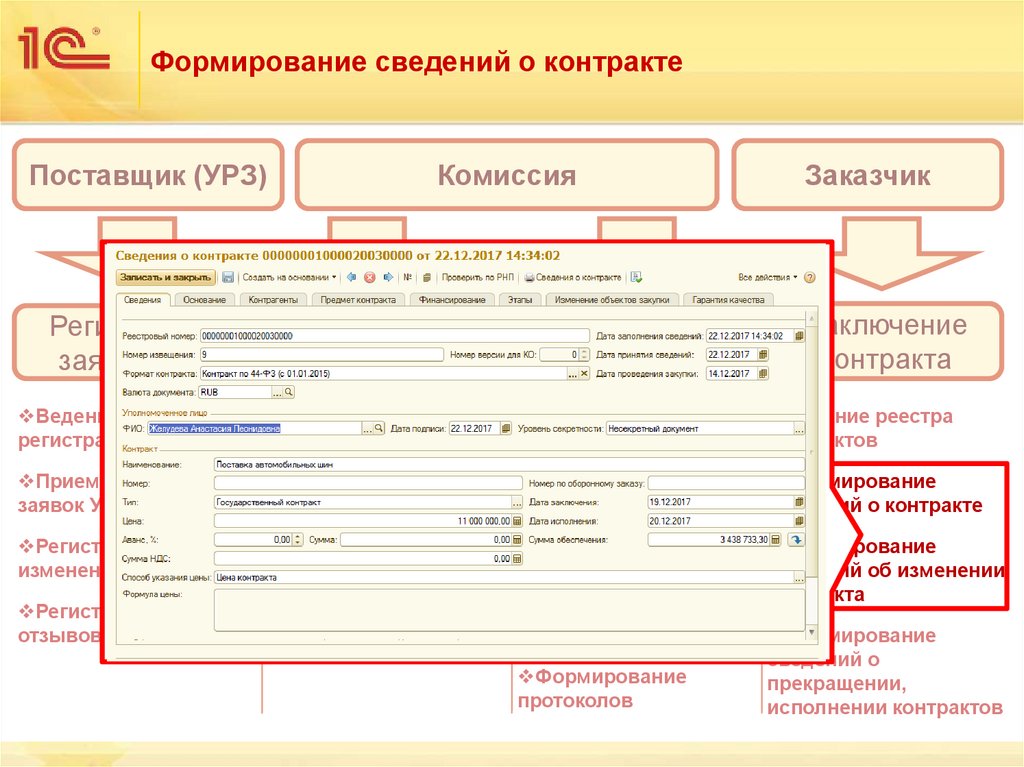The image size is (1024, 767).
Task: Click magnifier icon next to Валюта документа
Action: tap(289, 393)
